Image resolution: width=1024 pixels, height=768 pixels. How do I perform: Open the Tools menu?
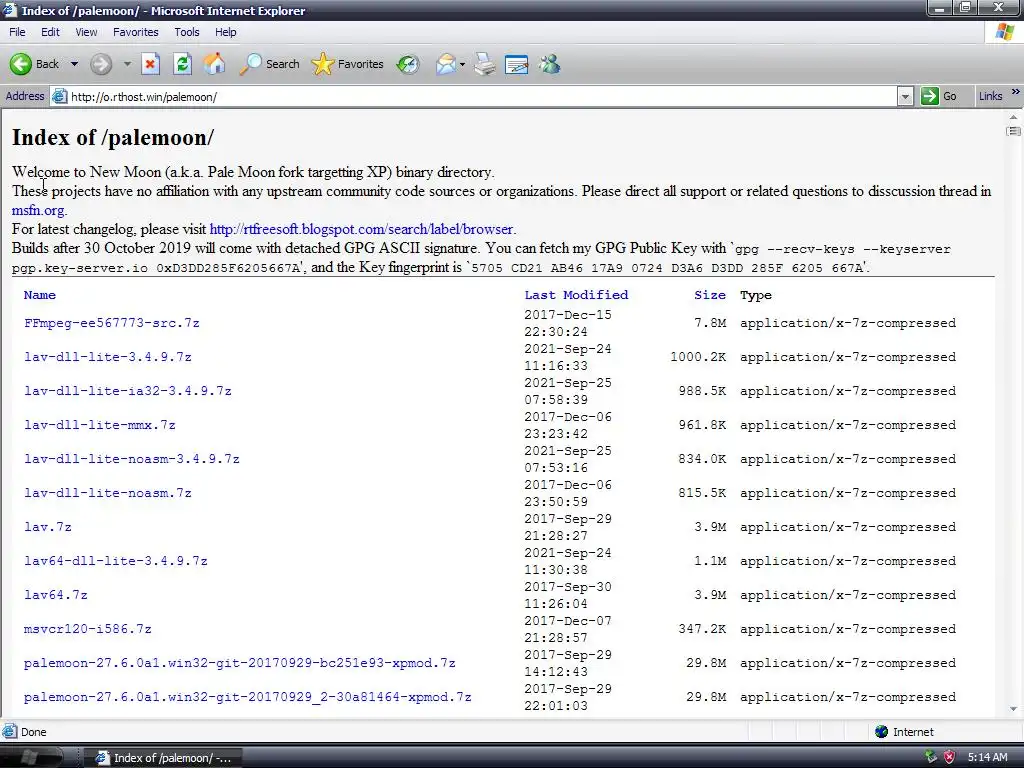click(187, 32)
